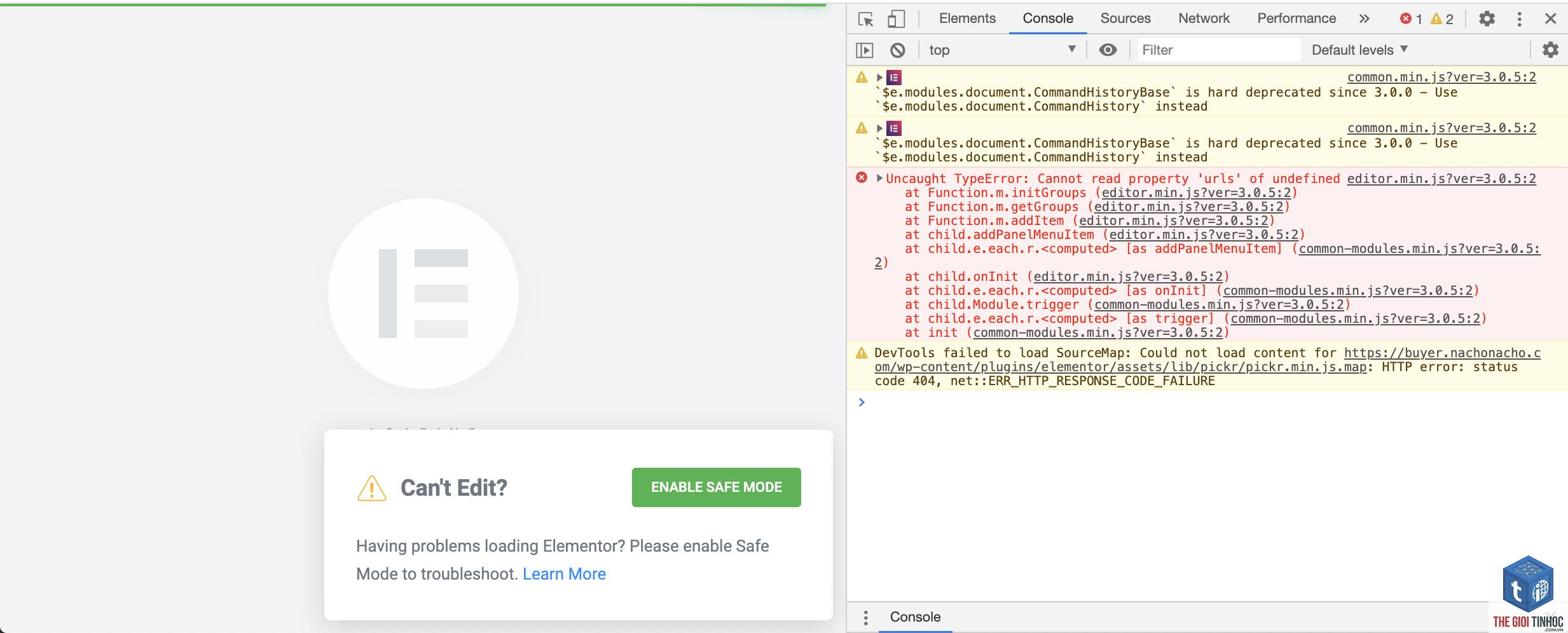This screenshot has height=633, width=1568.
Task: Open second common.min.js?ver=3.0.5:2 source link
Action: coord(1441,128)
